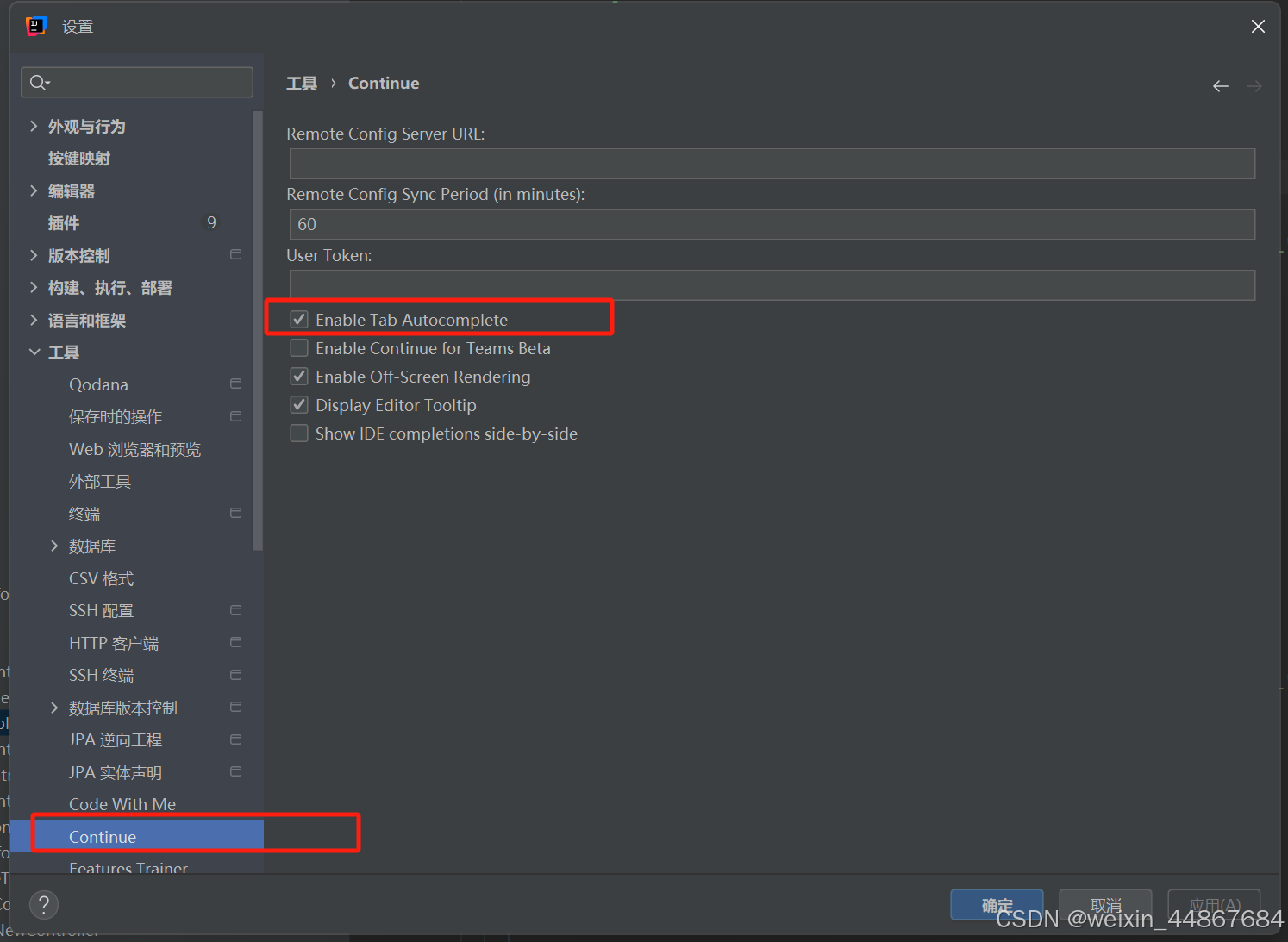The width and height of the screenshot is (1288, 942).
Task: Click project-level icon next to JPA 实体声明
Action: [x=235, y=771]
